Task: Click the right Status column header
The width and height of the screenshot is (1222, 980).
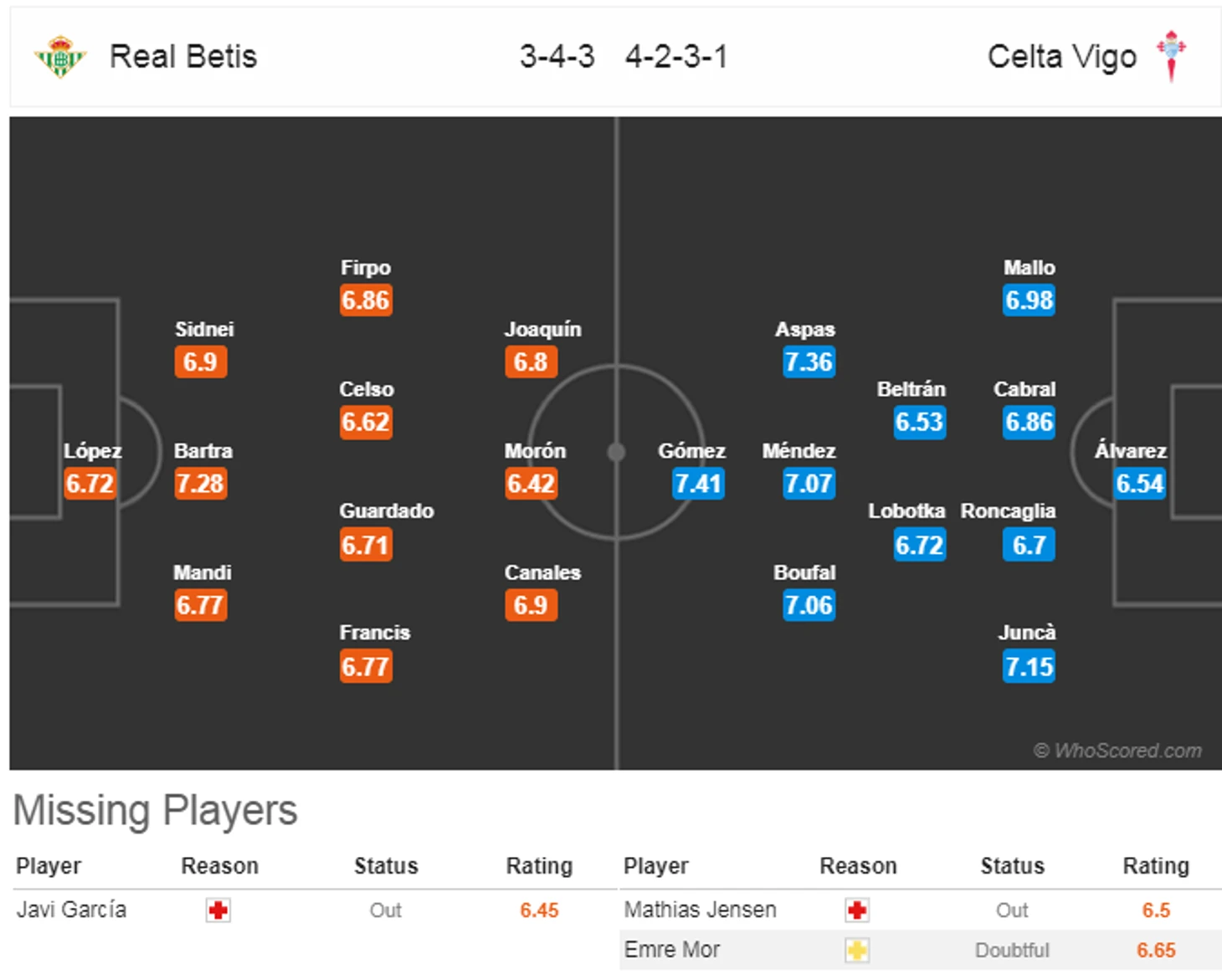Action: tap(1012, 866)
